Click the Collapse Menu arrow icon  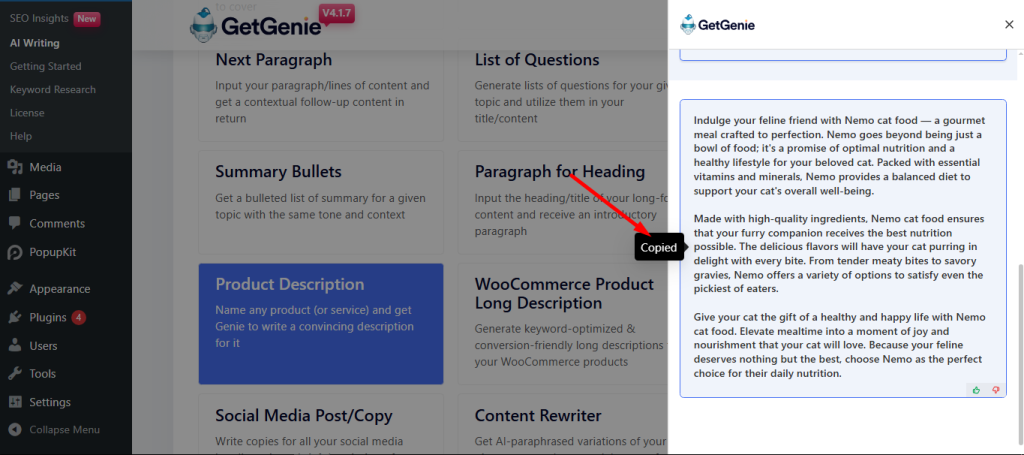tap(15, 430)
